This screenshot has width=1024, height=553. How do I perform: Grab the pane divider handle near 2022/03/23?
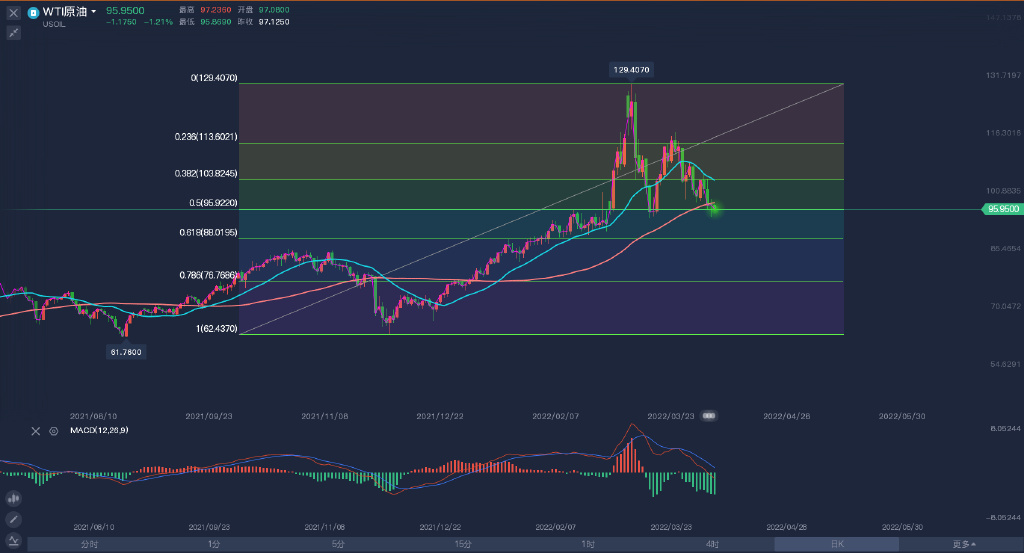point(709,416)
